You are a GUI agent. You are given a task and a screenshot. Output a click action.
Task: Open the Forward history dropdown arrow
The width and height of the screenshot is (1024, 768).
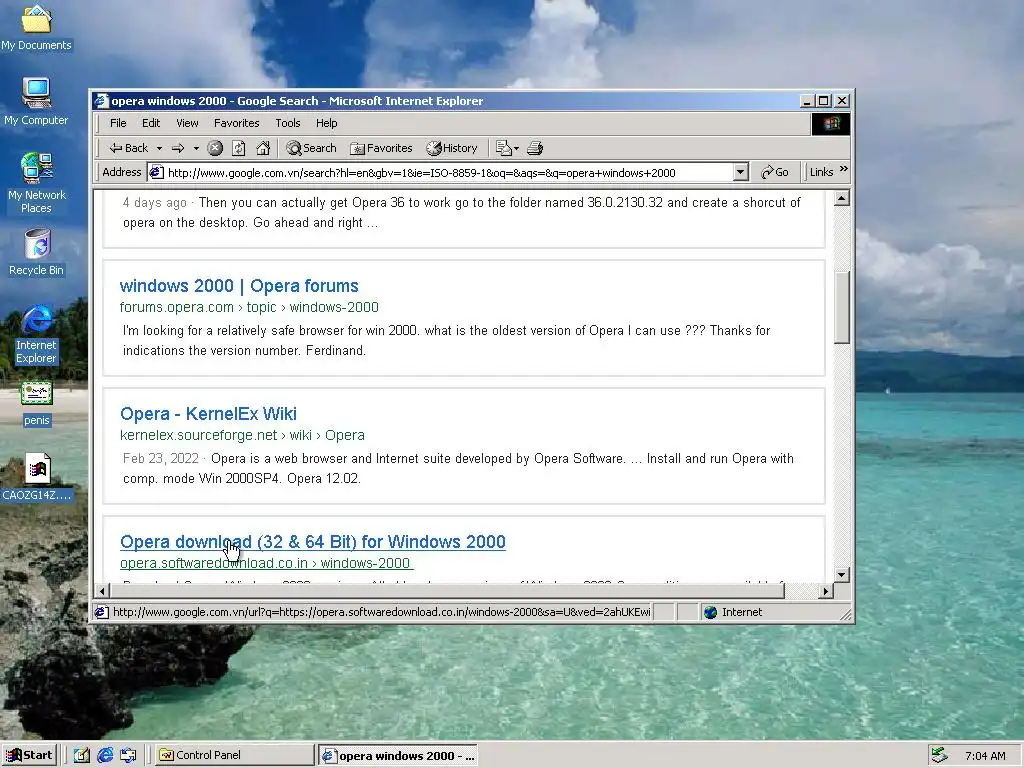196,148
